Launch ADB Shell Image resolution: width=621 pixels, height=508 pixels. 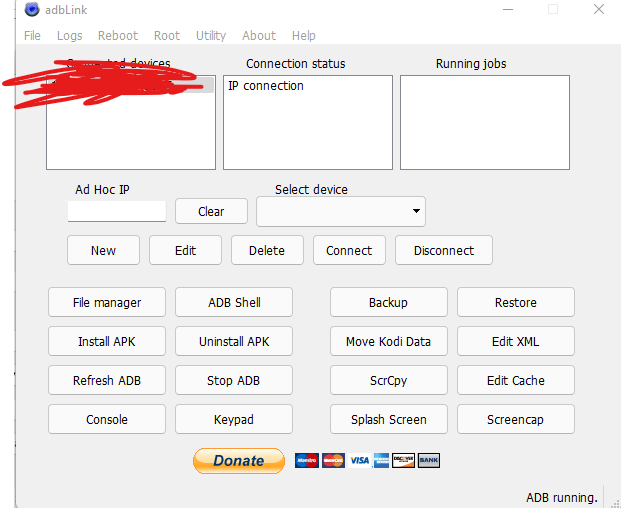click(234, 302)
